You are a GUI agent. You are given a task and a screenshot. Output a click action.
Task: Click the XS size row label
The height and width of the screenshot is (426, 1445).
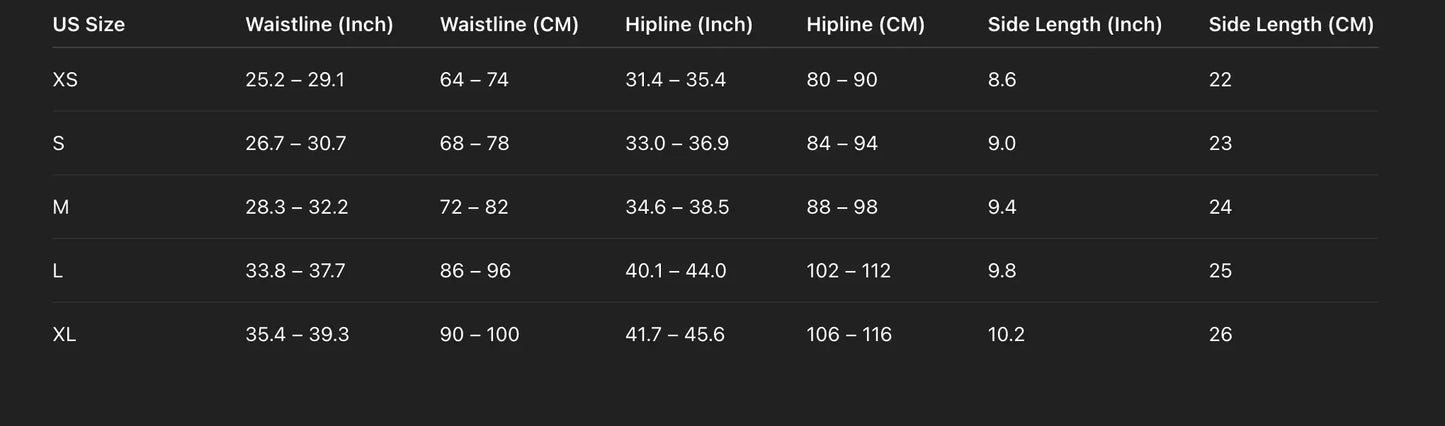tap(65, 80)
